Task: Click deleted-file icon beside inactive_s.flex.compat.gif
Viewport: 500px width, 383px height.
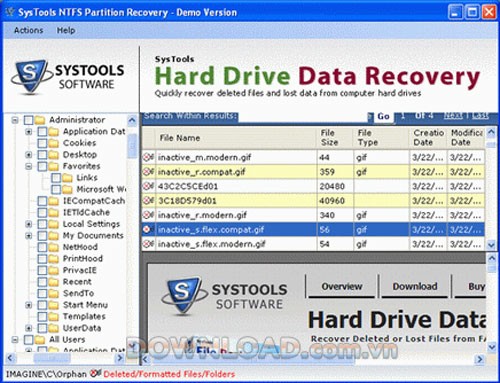Action: 148,229
